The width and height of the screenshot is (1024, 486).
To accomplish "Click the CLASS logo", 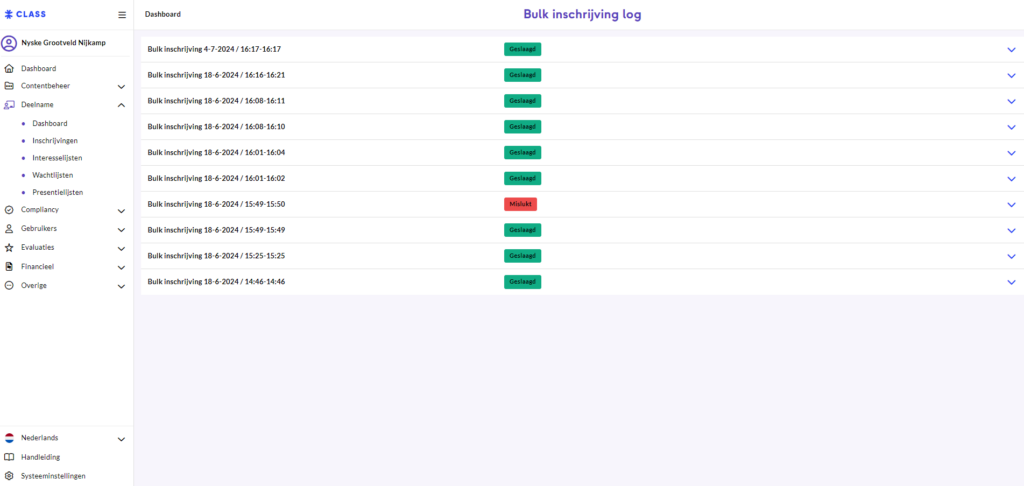I will [x=25, y=15].
